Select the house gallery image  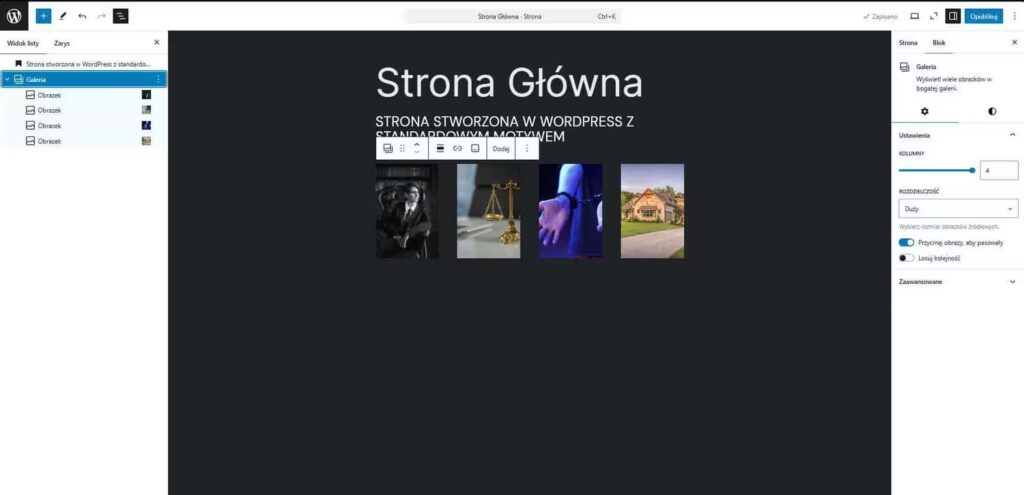pos(652,211)
